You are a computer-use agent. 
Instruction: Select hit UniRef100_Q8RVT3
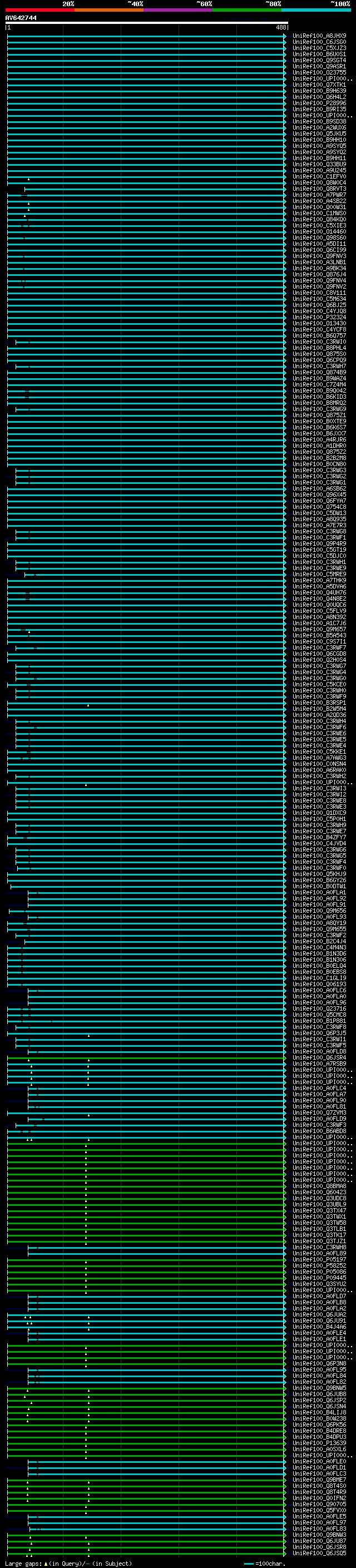pos(319,189)
